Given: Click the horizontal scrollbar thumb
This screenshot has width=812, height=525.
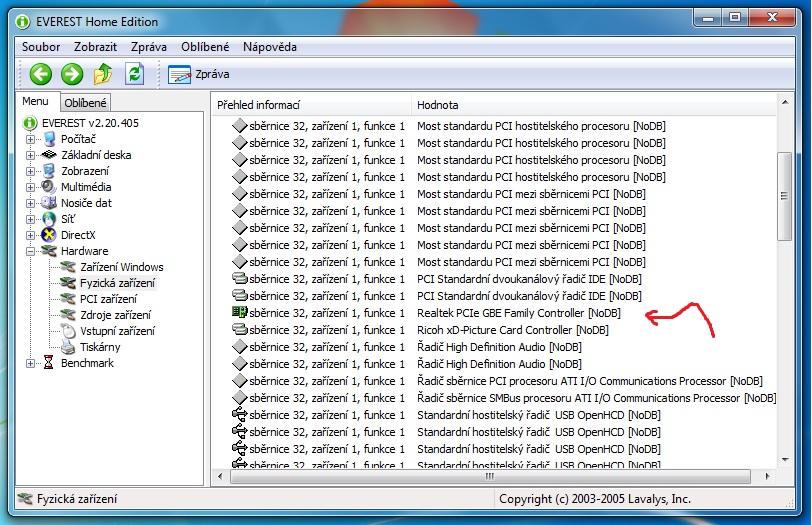Looking at the screenshot, I should pyautogui.click(x=490, y=476).
